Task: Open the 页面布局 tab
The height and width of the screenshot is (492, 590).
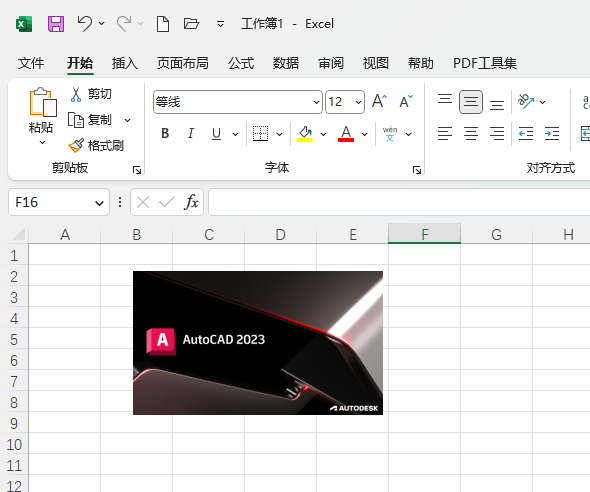Action: [182, 63]
